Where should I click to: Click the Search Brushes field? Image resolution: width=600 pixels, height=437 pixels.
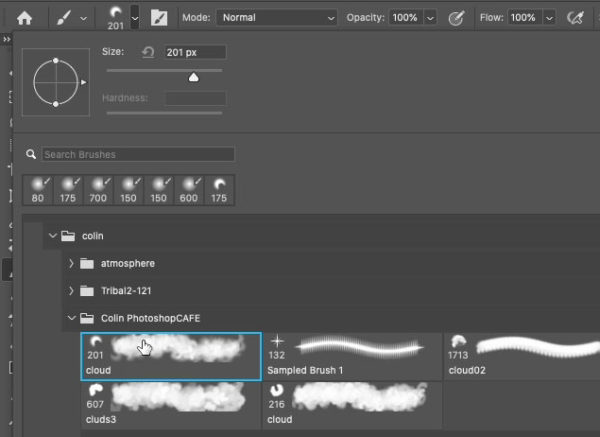[x=137, y=154]
